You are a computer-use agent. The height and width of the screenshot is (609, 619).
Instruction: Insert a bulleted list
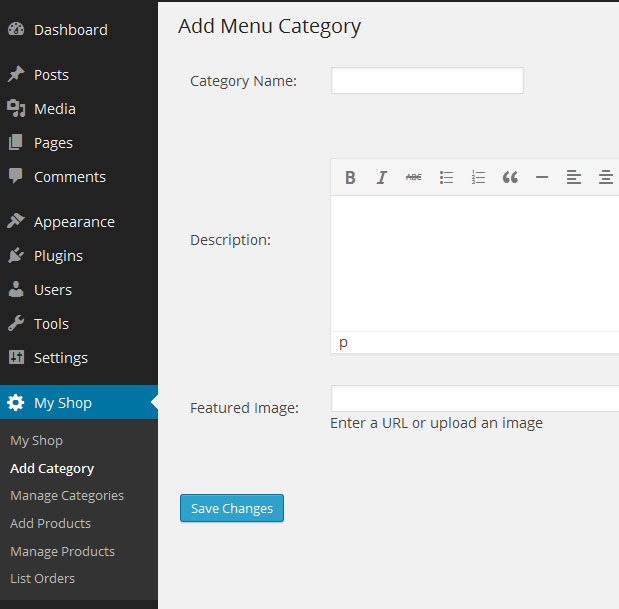[446, 177]
